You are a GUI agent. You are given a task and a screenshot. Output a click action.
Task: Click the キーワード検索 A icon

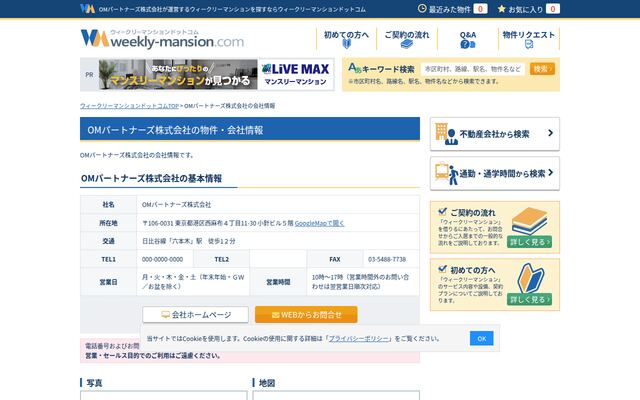[354, 68]
